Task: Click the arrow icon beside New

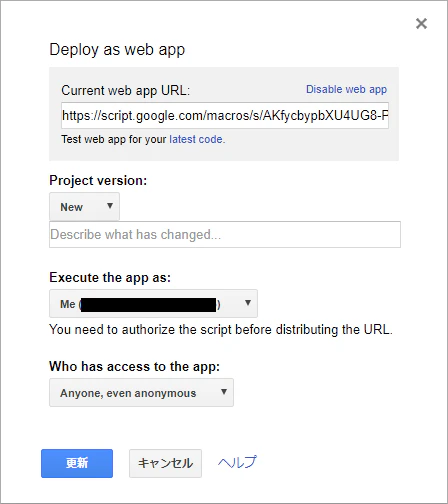Action: click(x=110, y=206)
